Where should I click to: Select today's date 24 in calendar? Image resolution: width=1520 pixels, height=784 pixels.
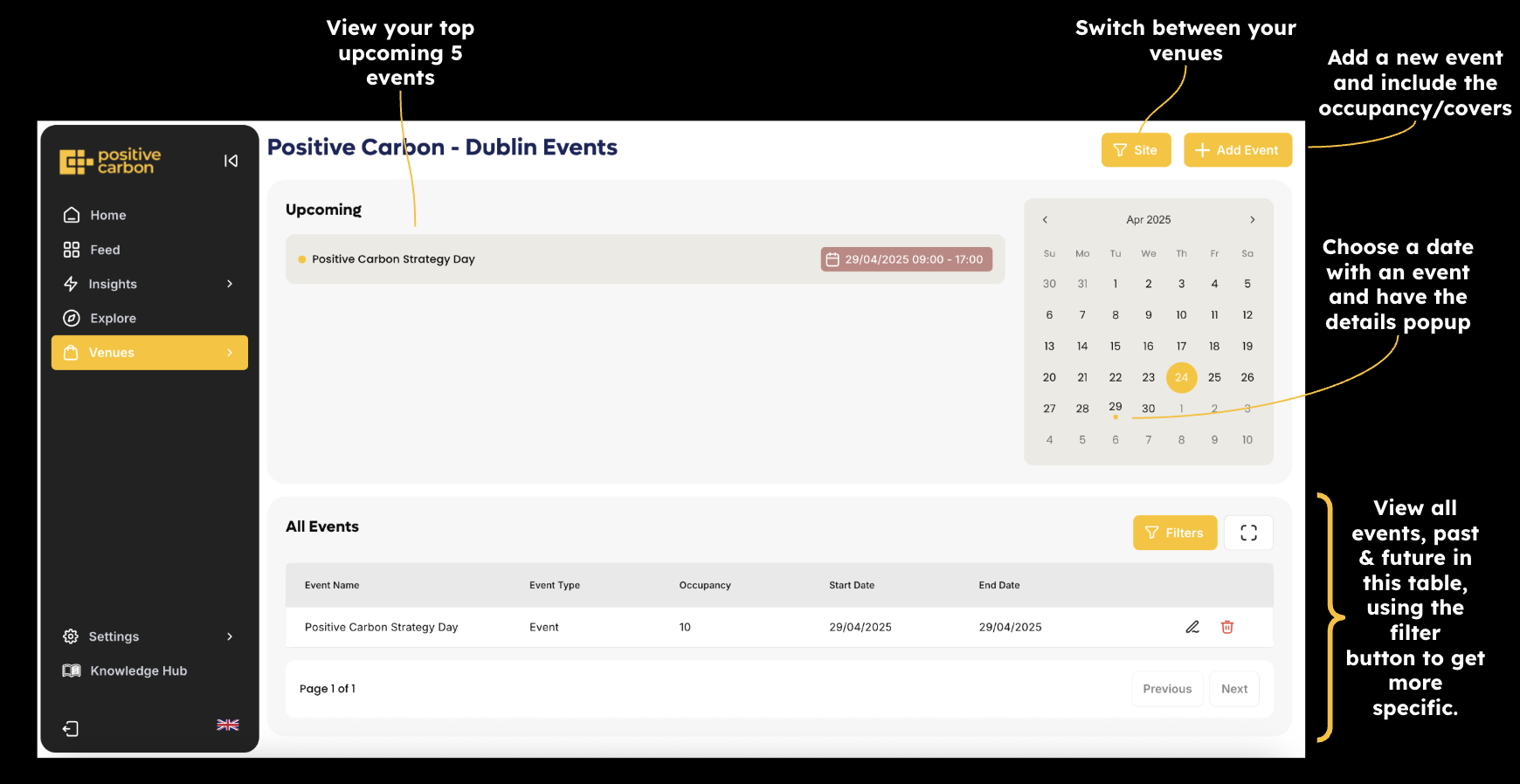click(x=1181, y=377)
